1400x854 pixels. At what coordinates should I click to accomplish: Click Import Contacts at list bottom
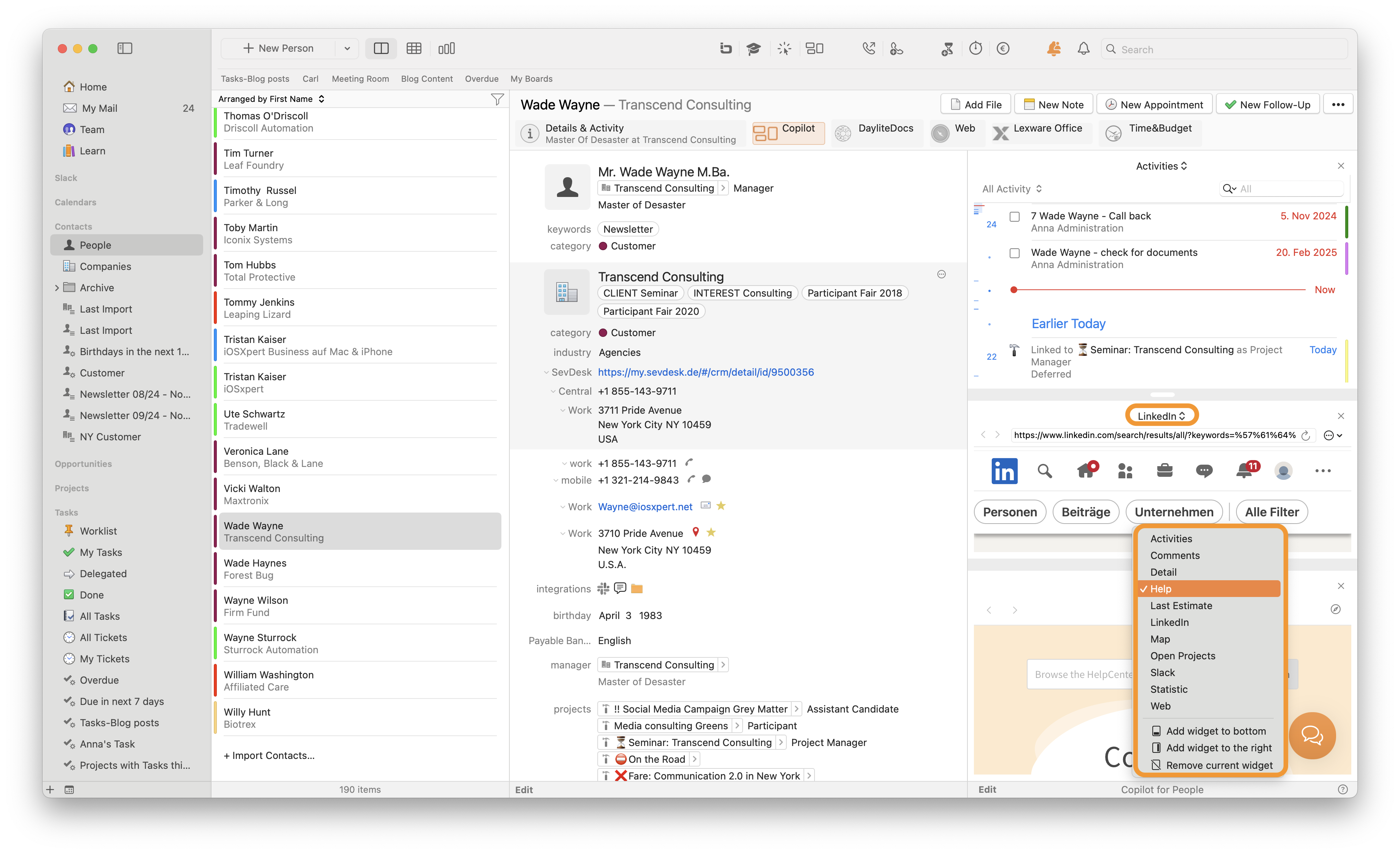(x=269, y=755)
